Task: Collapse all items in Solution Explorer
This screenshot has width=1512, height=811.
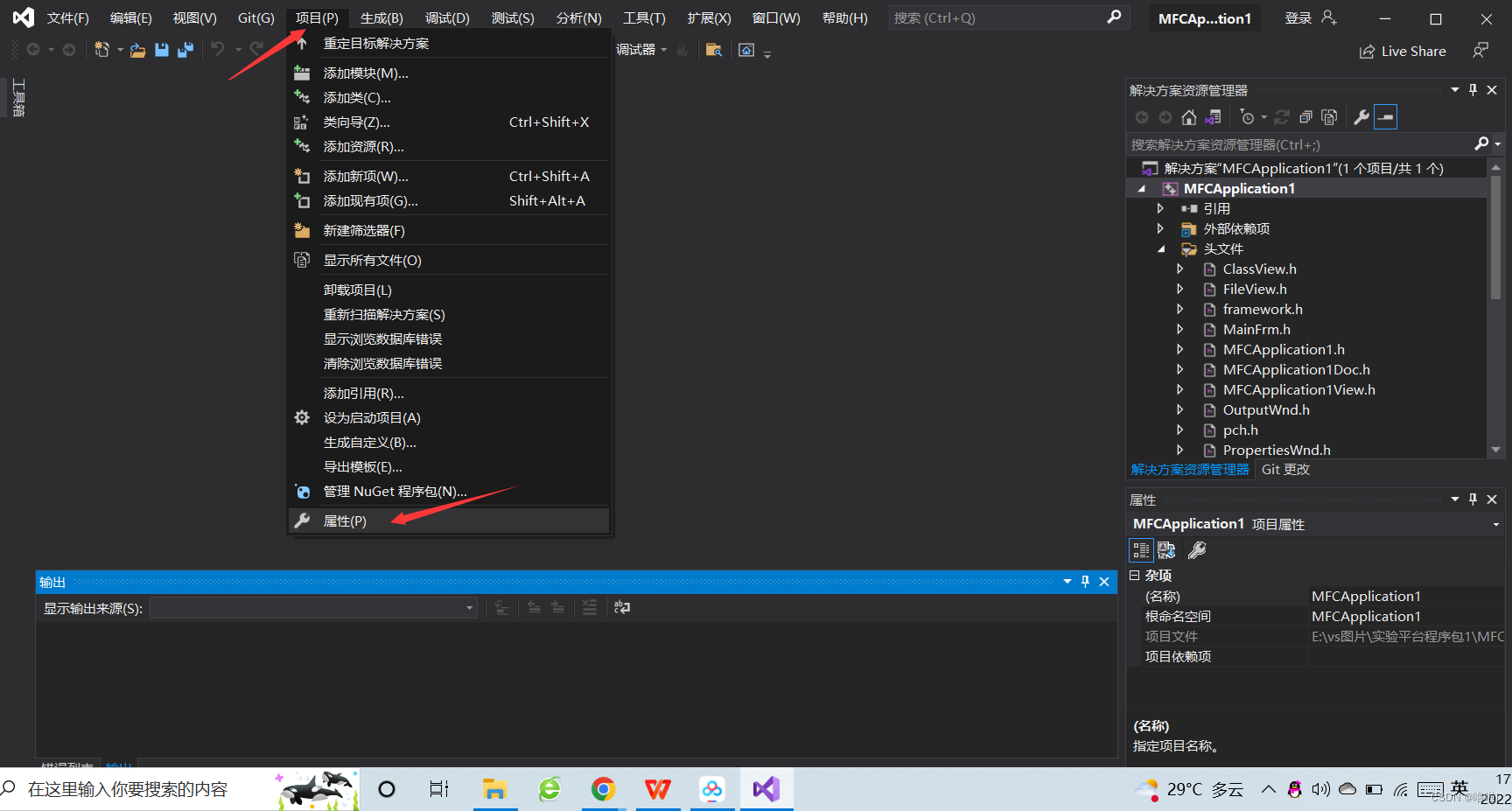Action: pos(1305,117)
